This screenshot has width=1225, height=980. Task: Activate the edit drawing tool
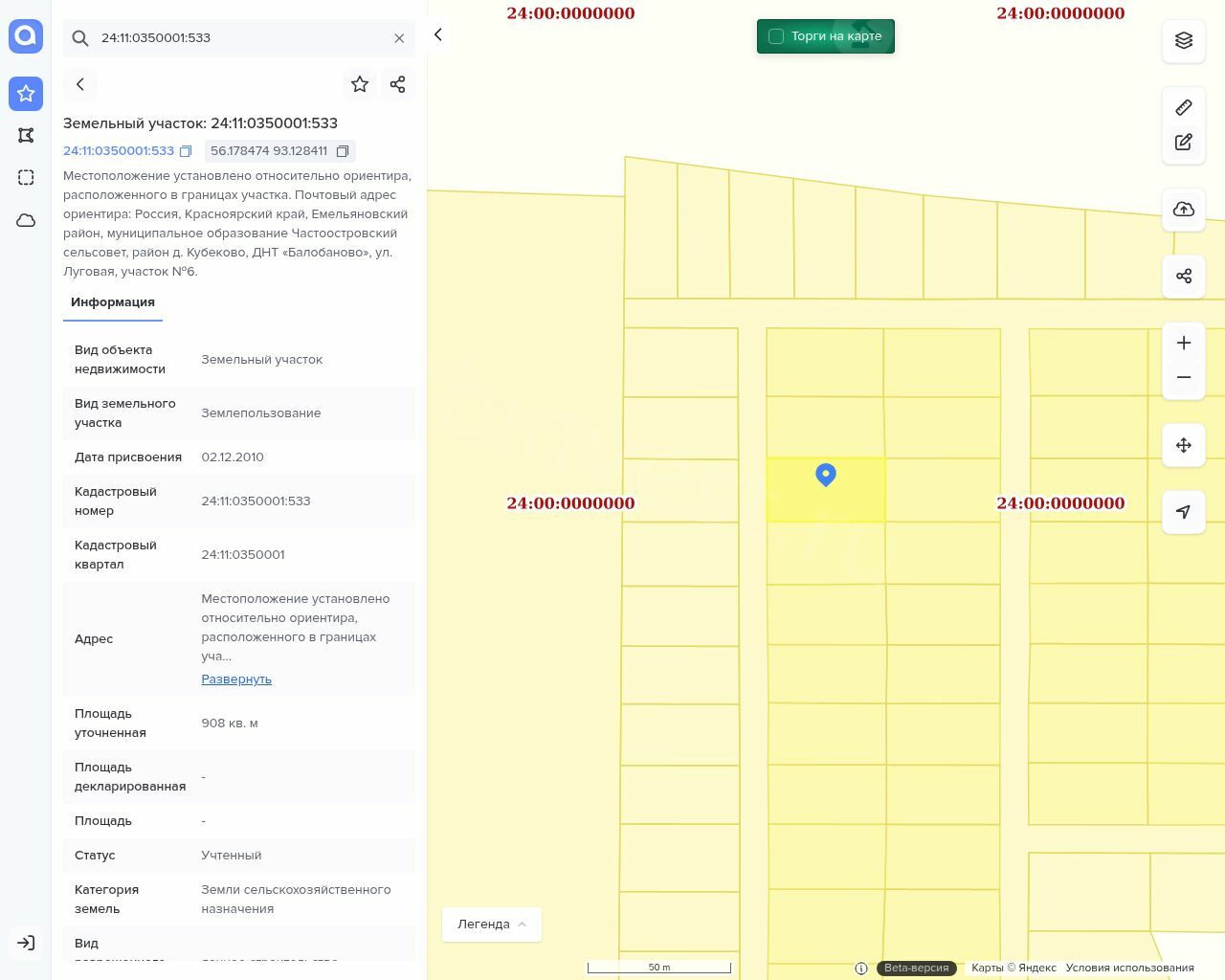coord(1183,143)
